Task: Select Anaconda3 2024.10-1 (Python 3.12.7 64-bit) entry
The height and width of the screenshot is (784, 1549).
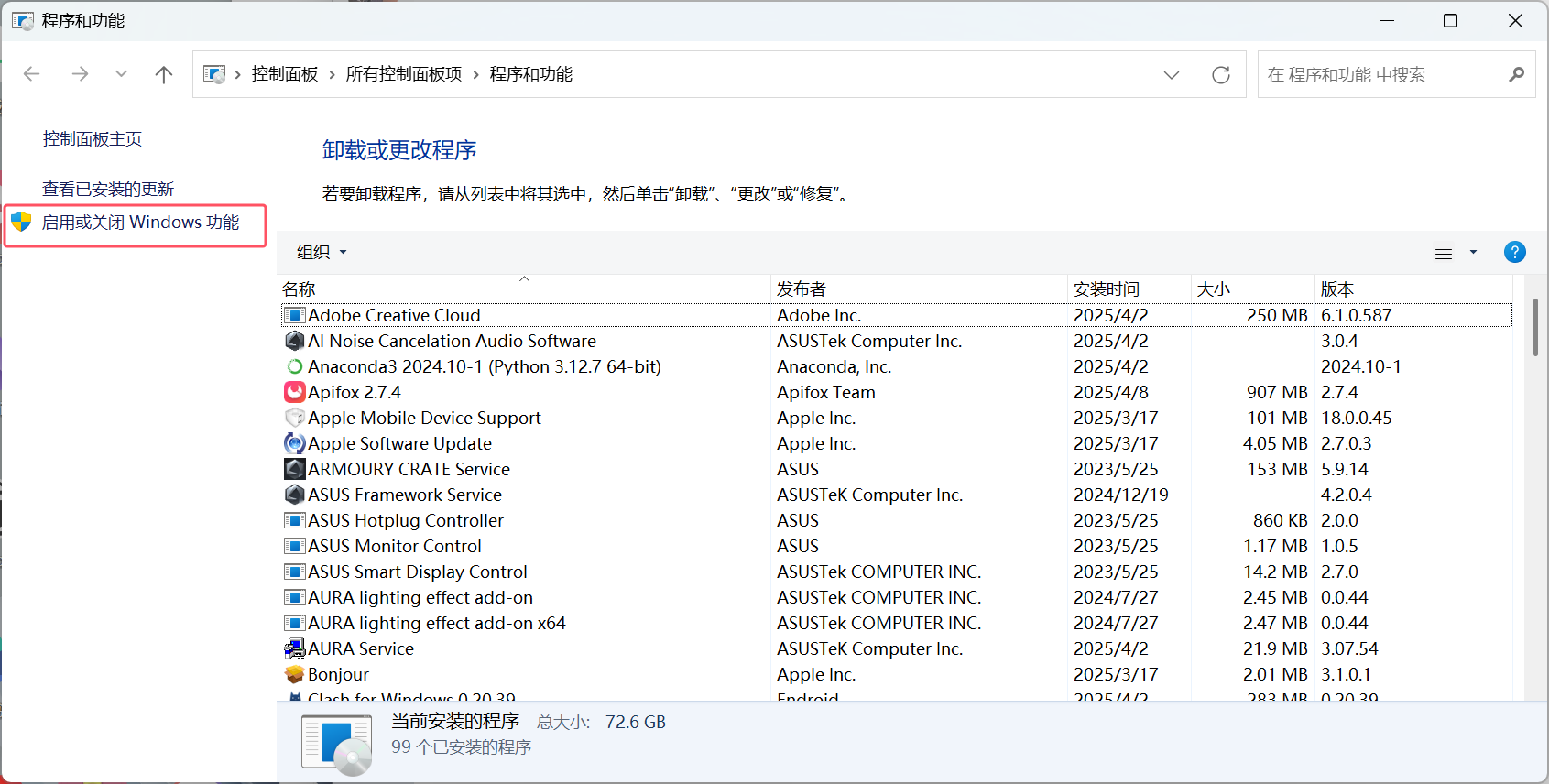Action: tap(485, 366)
